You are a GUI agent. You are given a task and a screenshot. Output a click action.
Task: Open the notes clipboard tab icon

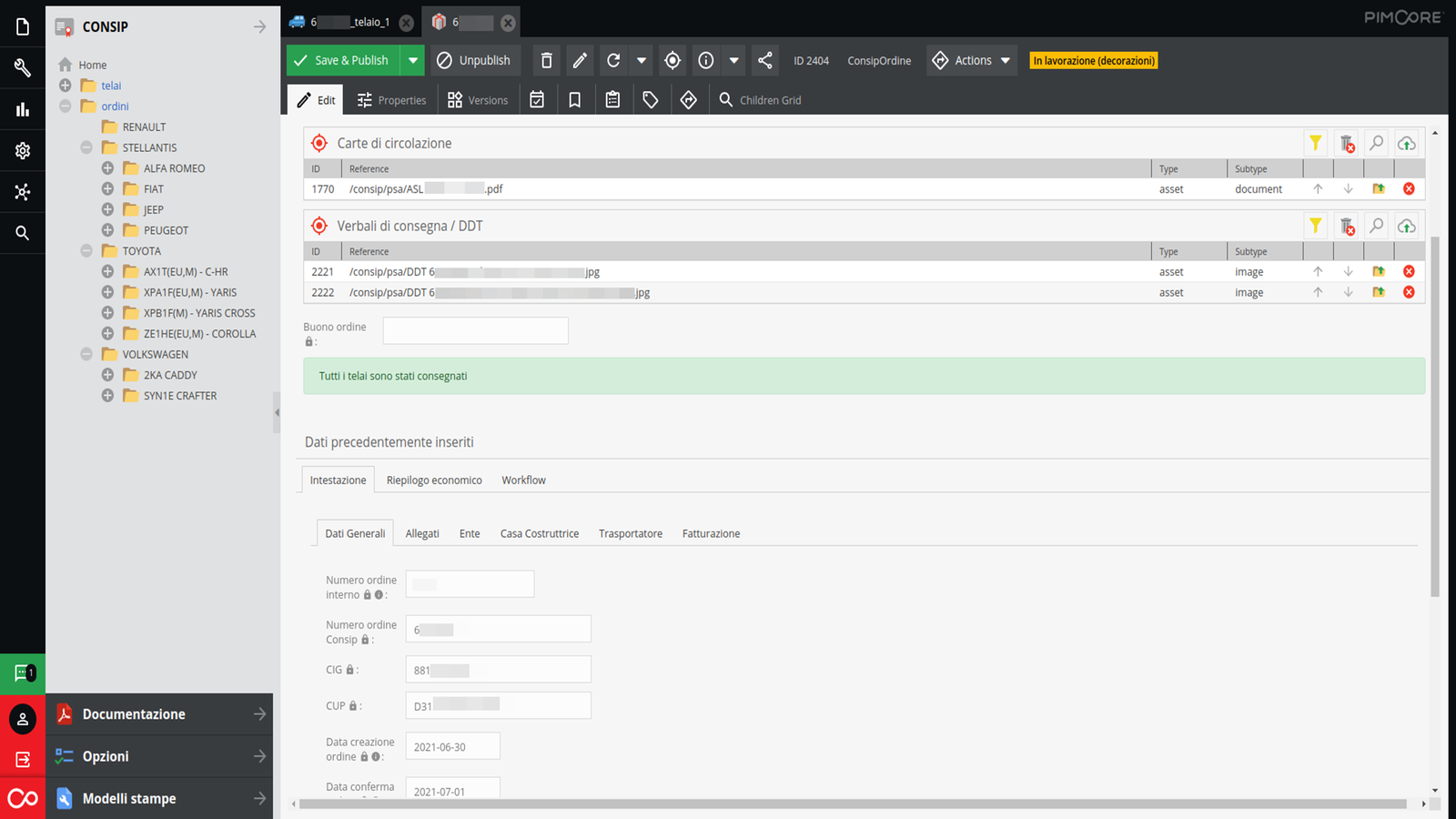click(x=612, y=100)
